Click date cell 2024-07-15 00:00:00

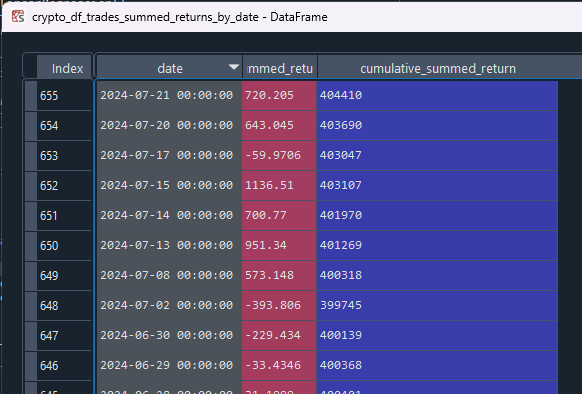click(169, 186)
